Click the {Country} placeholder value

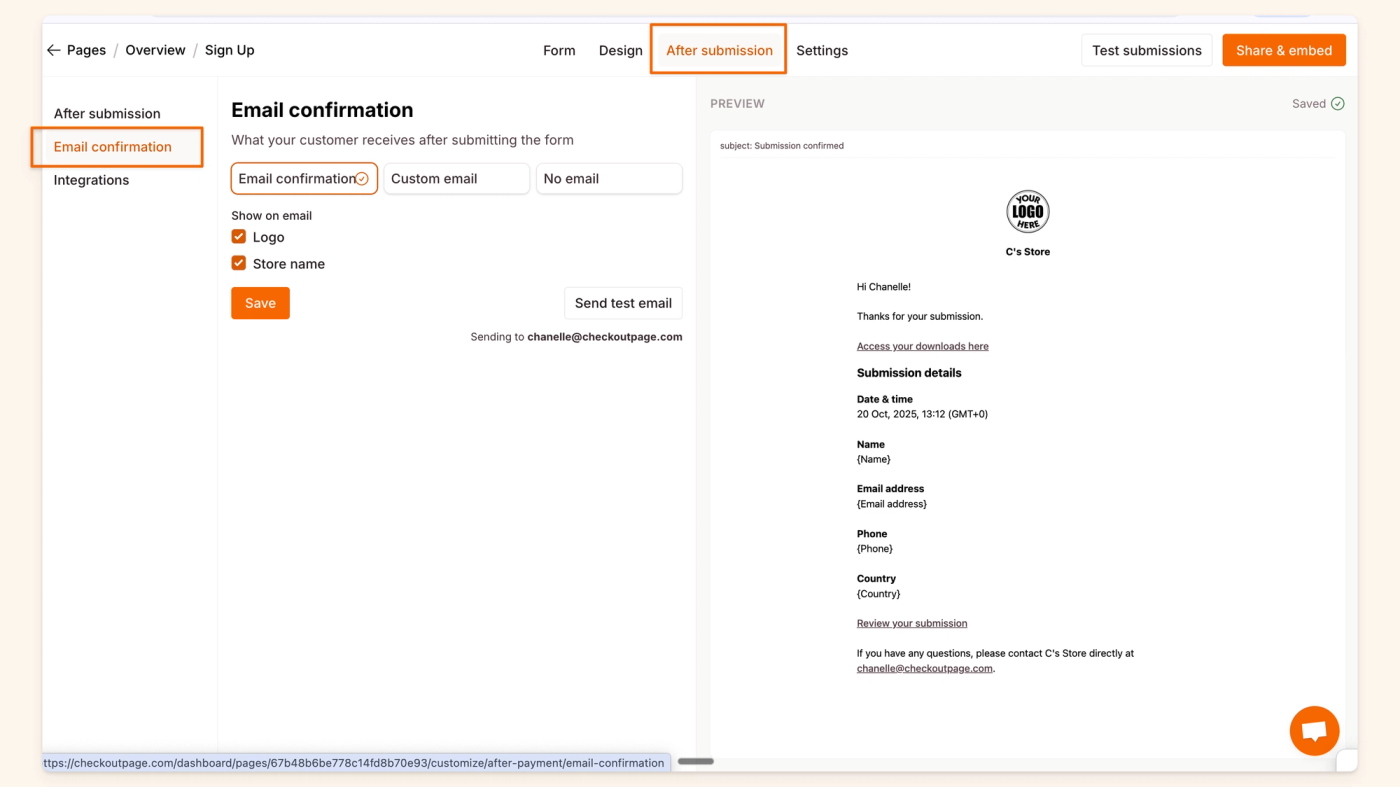tap(879, 594)
